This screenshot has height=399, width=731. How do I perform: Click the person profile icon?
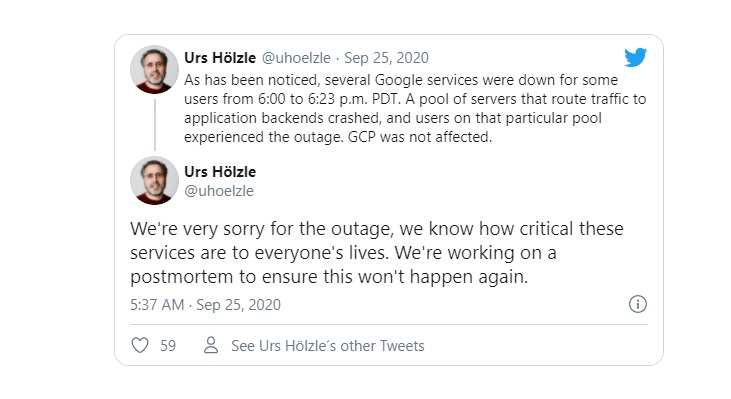211,345
